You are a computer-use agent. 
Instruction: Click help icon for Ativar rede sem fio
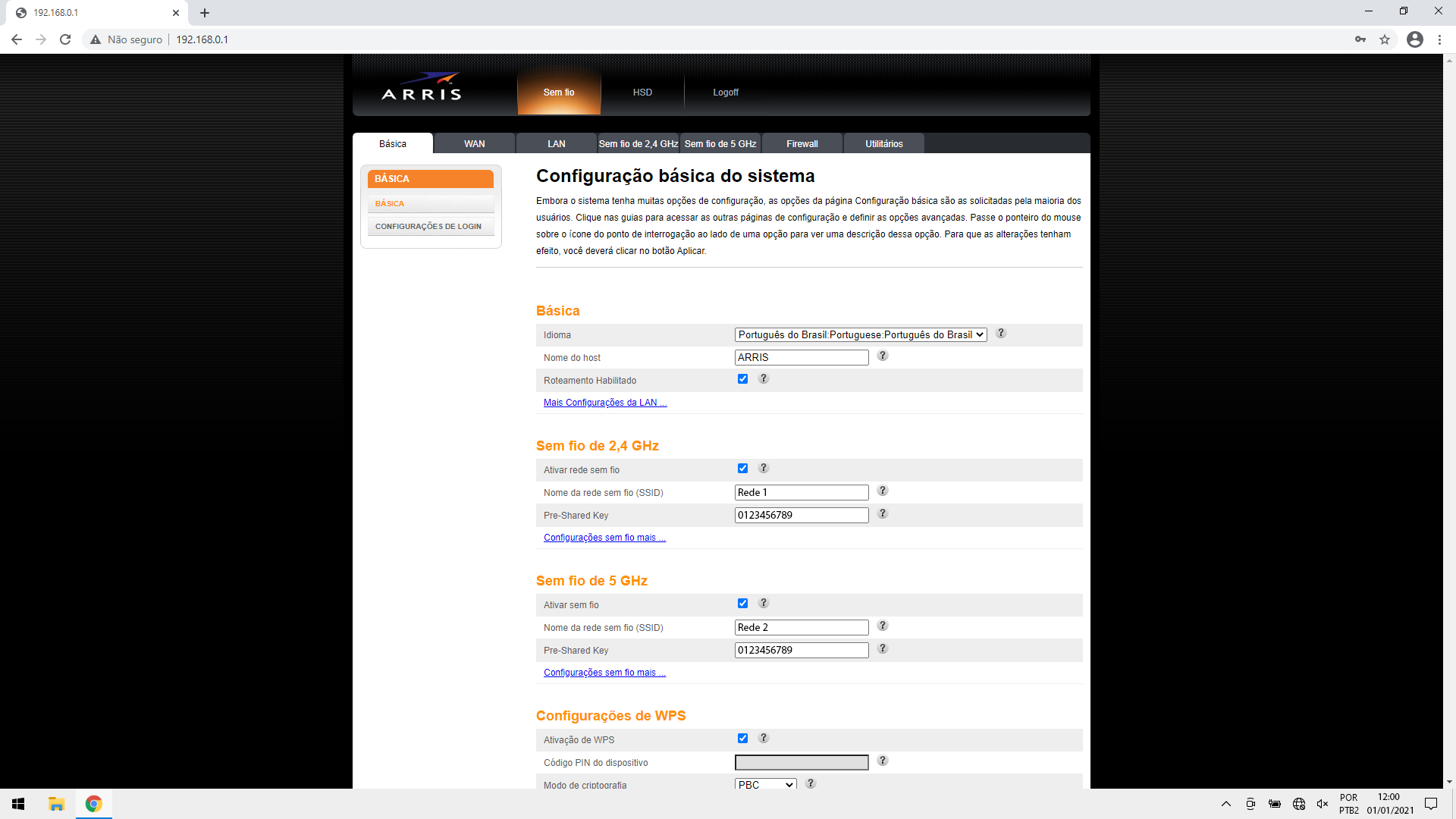(x=764, y=468)
